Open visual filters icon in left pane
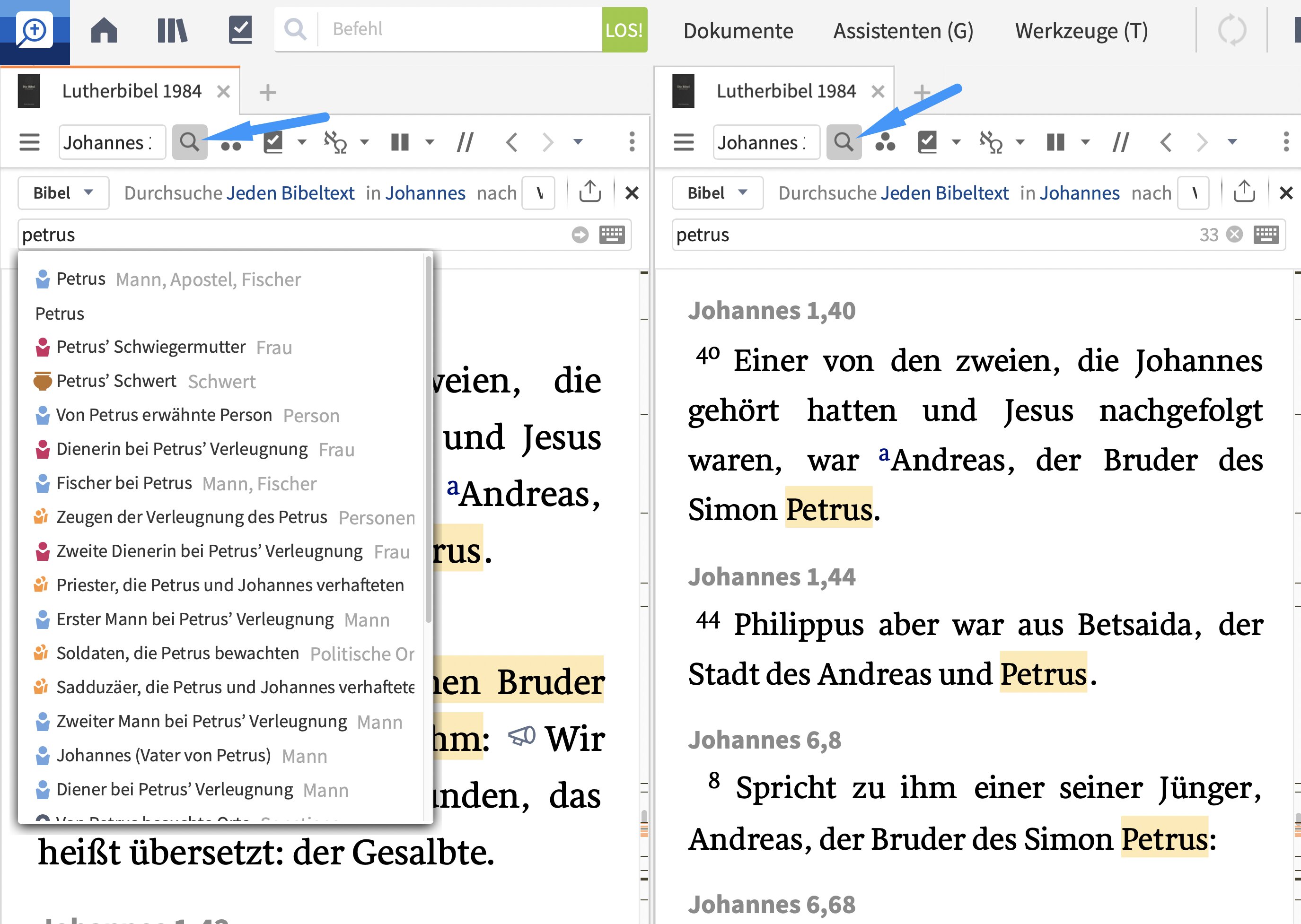This screenshot has width=1301, height=924. (231, 145)
